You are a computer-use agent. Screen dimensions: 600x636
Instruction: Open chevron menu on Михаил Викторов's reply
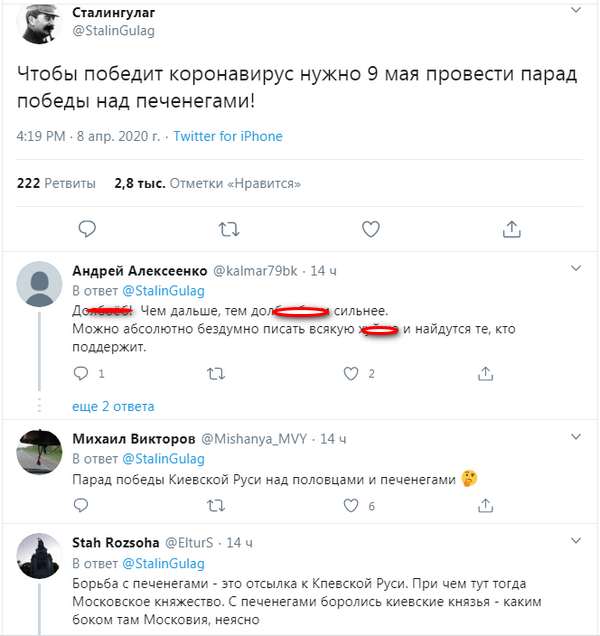575,437
